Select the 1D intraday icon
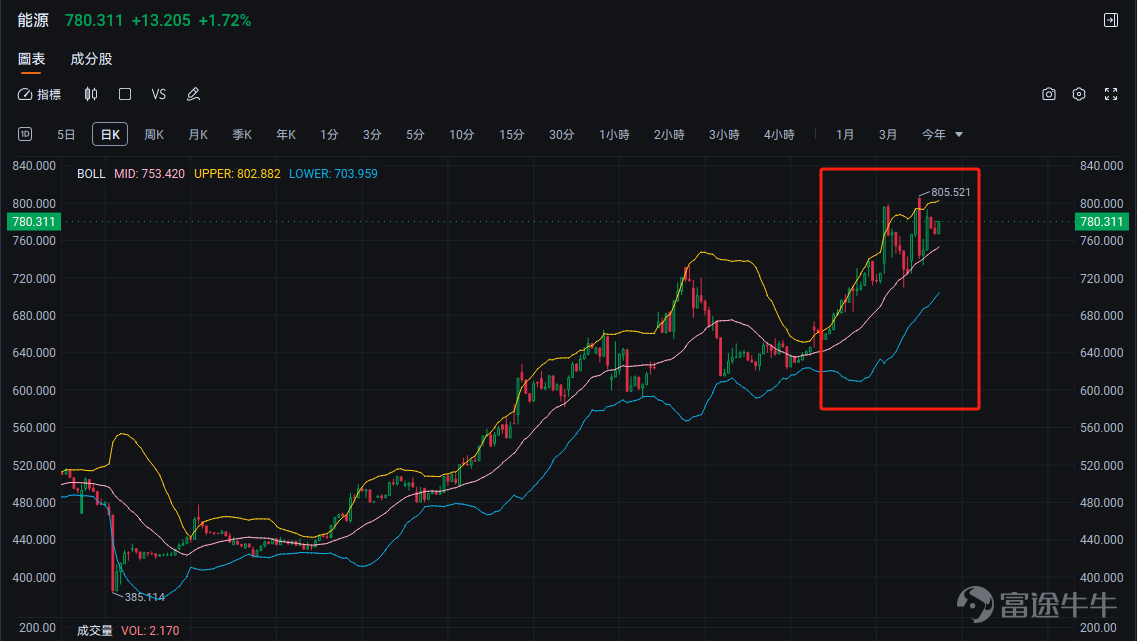The image size is (1137, 641). pos(25,134)
